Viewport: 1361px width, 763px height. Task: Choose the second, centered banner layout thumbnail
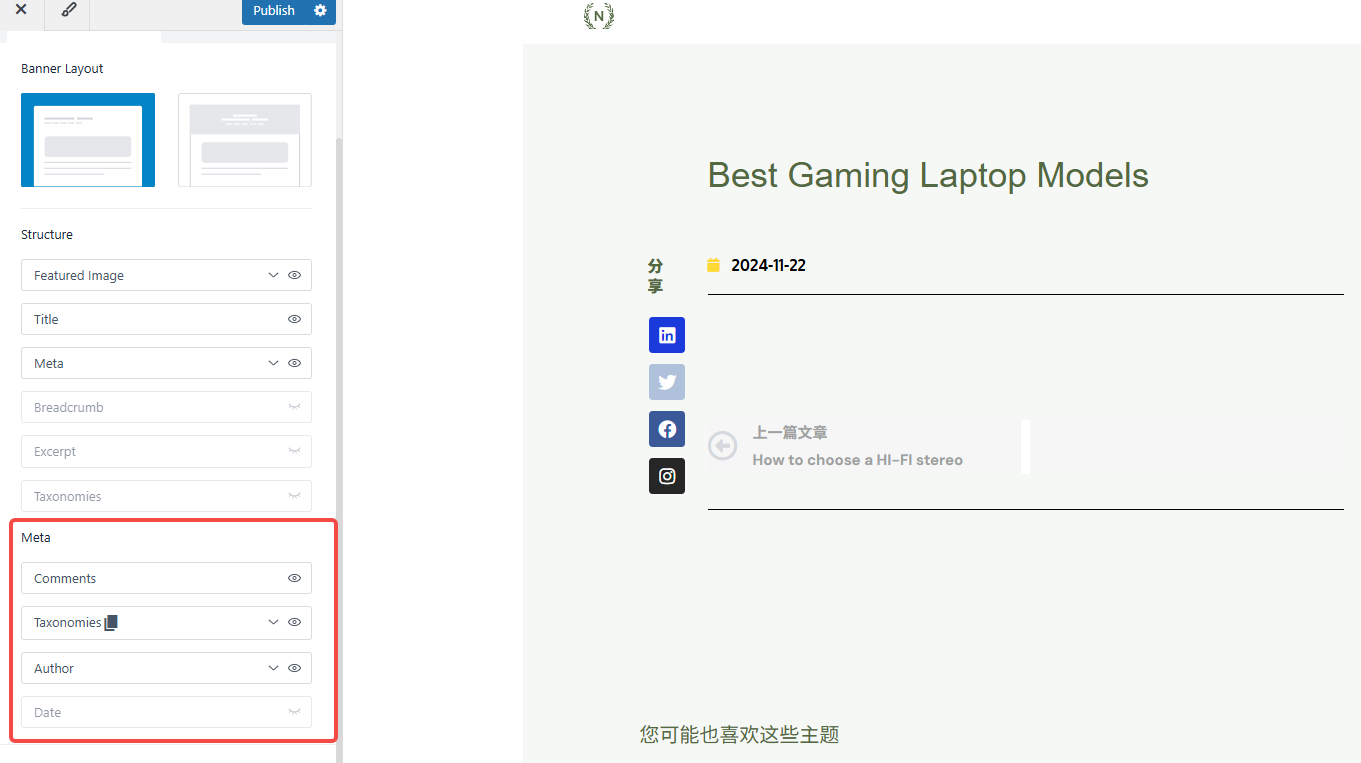click(245, 140)
